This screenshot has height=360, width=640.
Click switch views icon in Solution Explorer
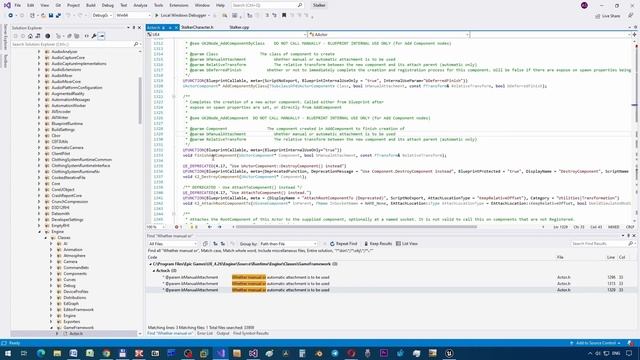pyautogui.click(x=38, y=36)
